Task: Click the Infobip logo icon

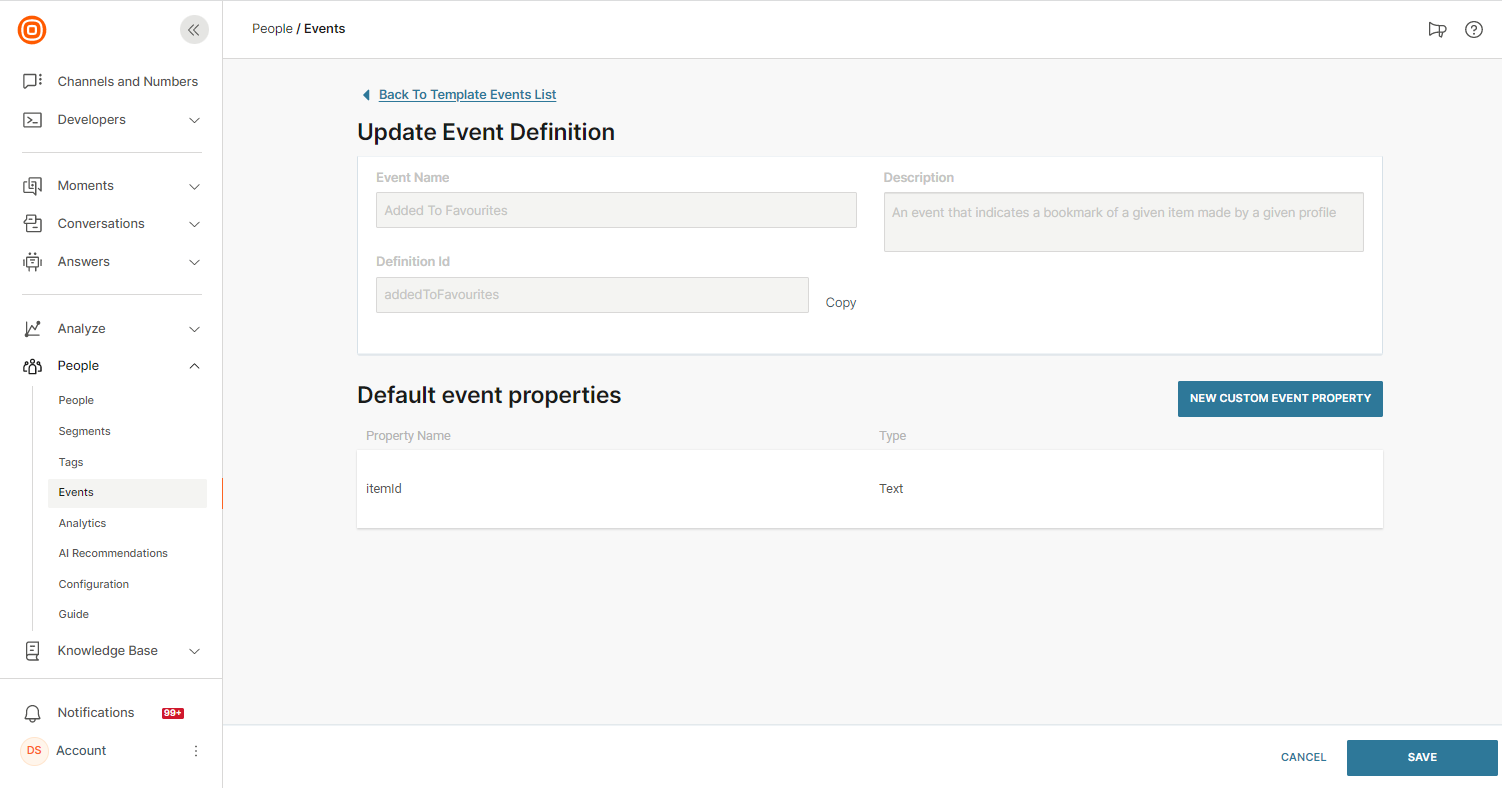Action: [32, 30]
